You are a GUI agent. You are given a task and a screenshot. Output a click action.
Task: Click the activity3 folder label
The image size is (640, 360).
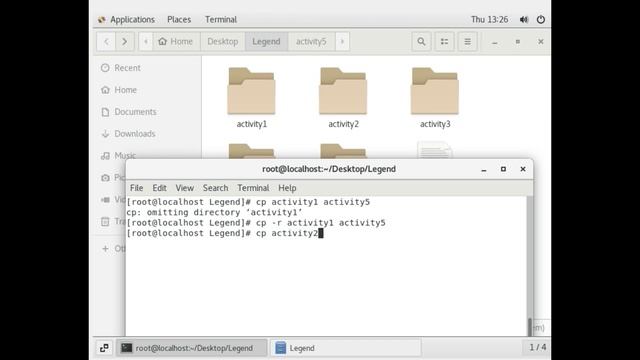tap(435, 124)
